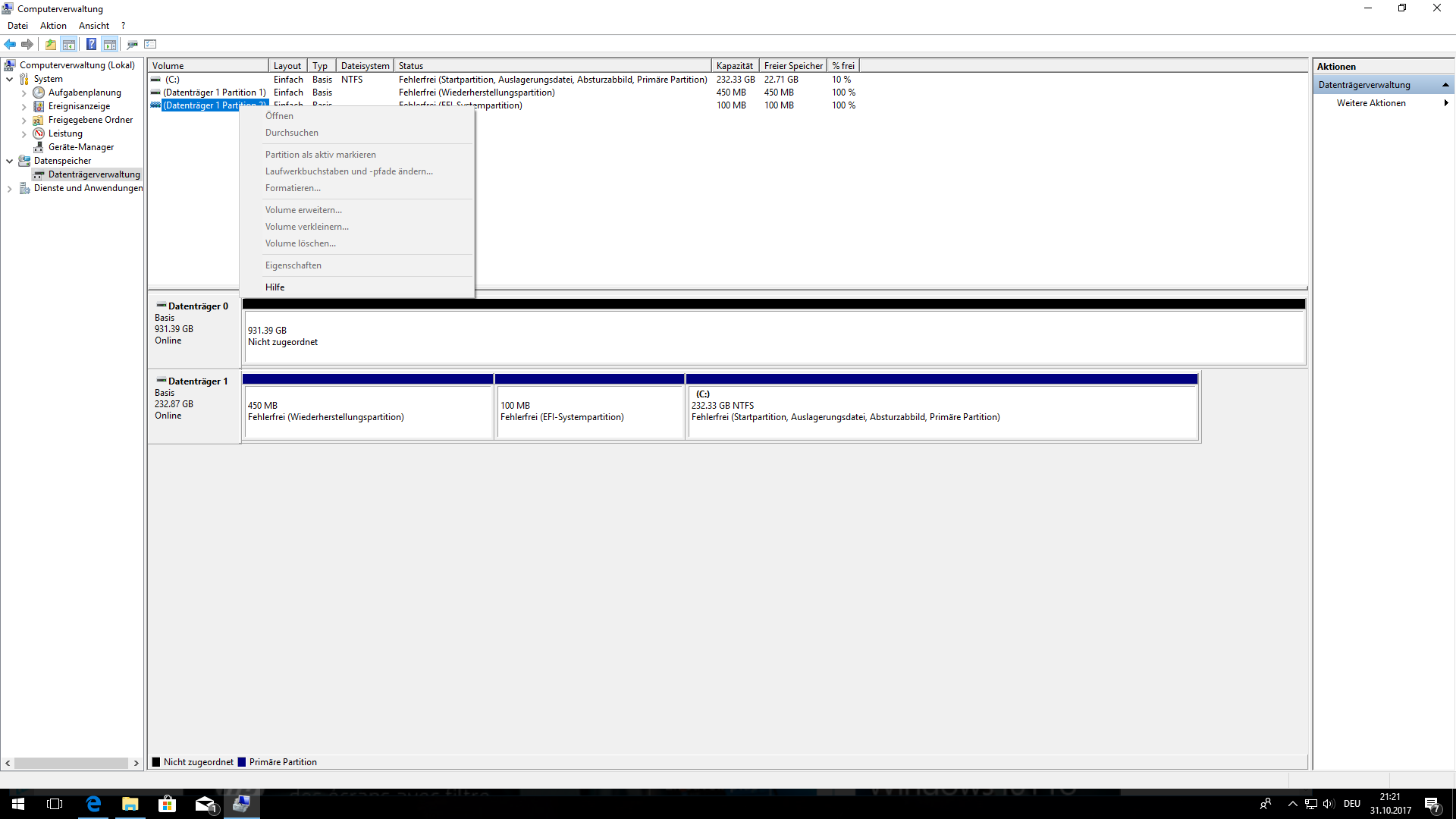Toggle the show/hide console tree icon
This screenshot has height=819, width=1456.
[x=69, y=44]
